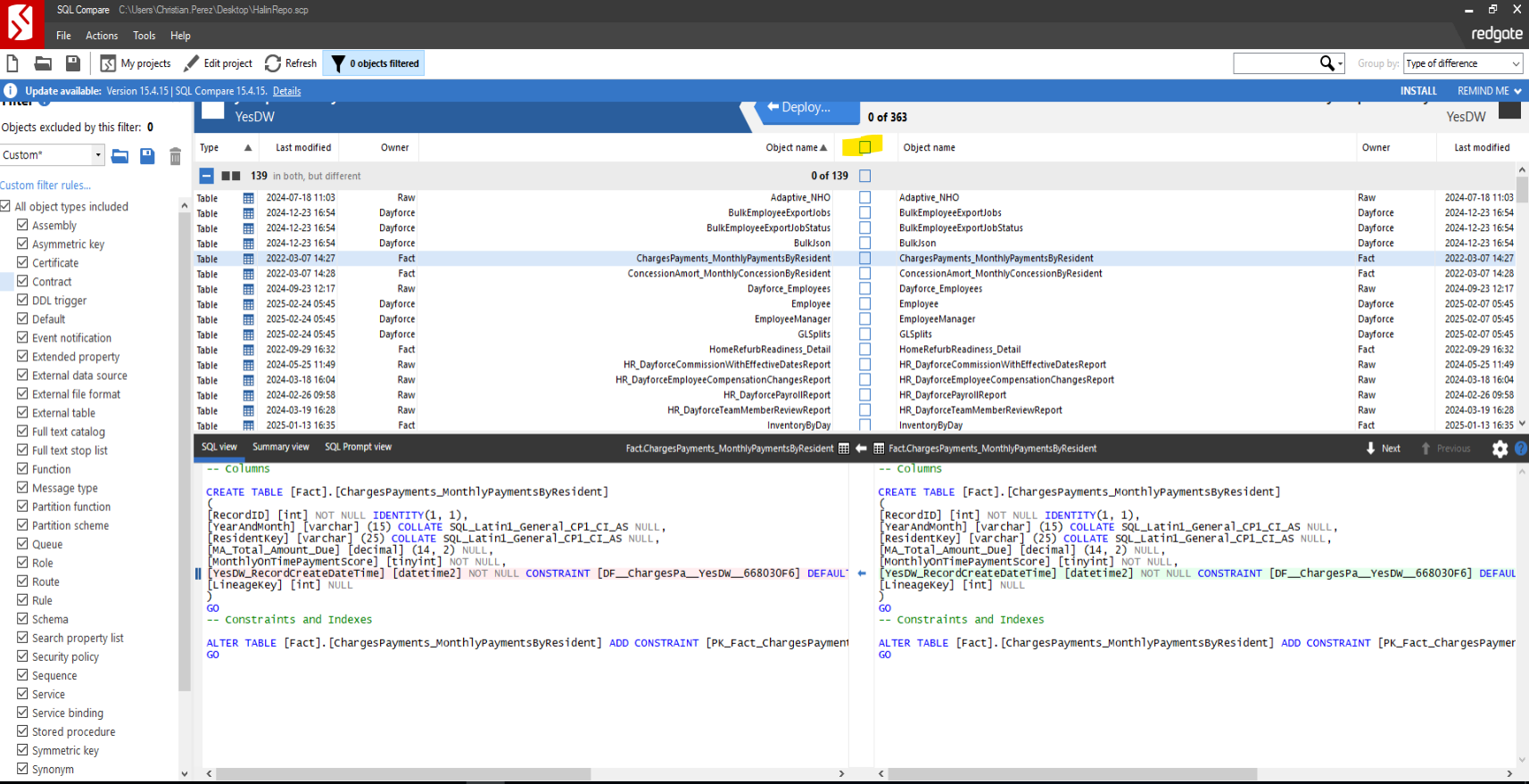1529x784 pixels.
Task: Toggle the Schema checkbox
Action: [22, 618]
